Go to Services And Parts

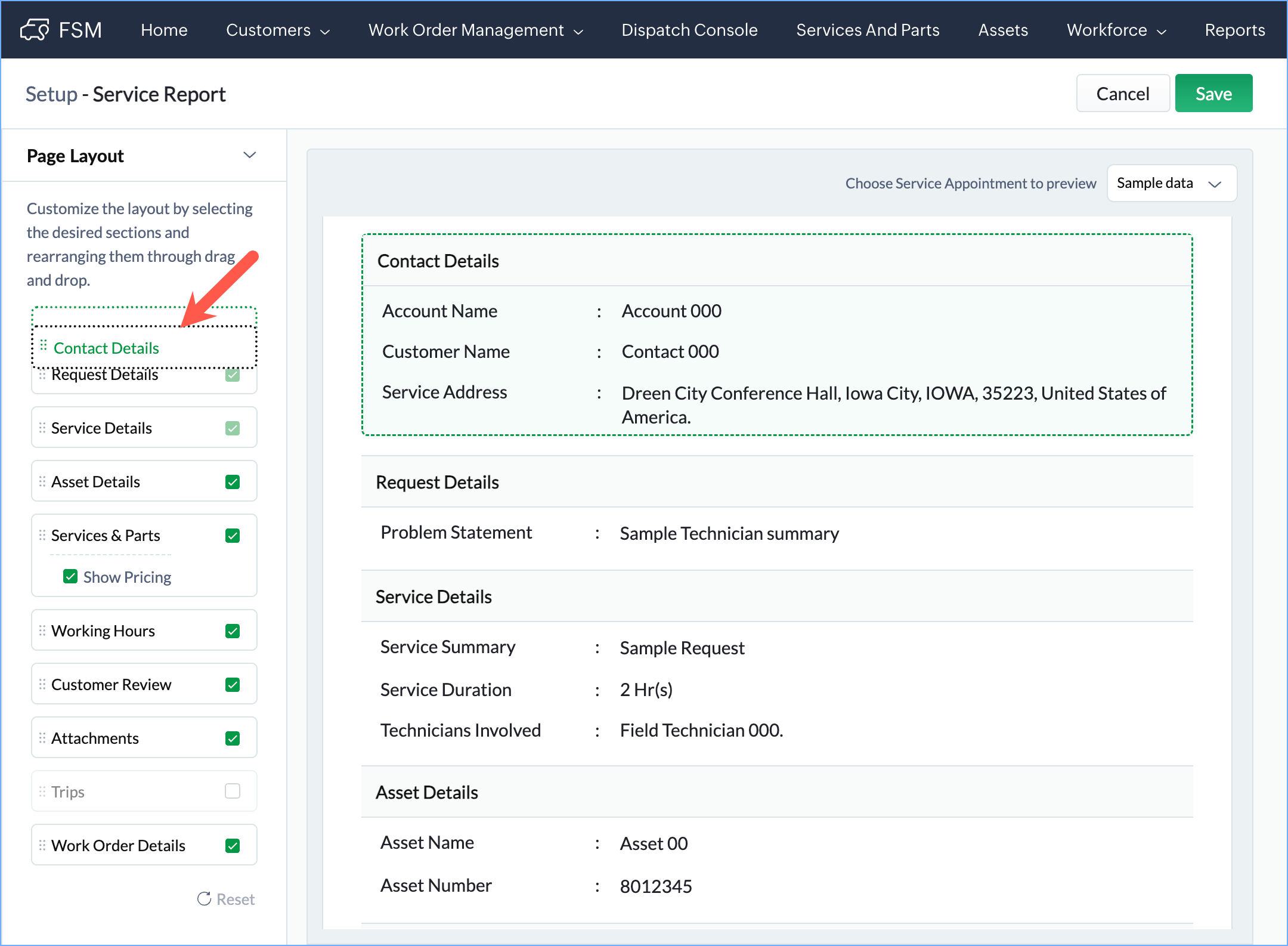[868, 30]
